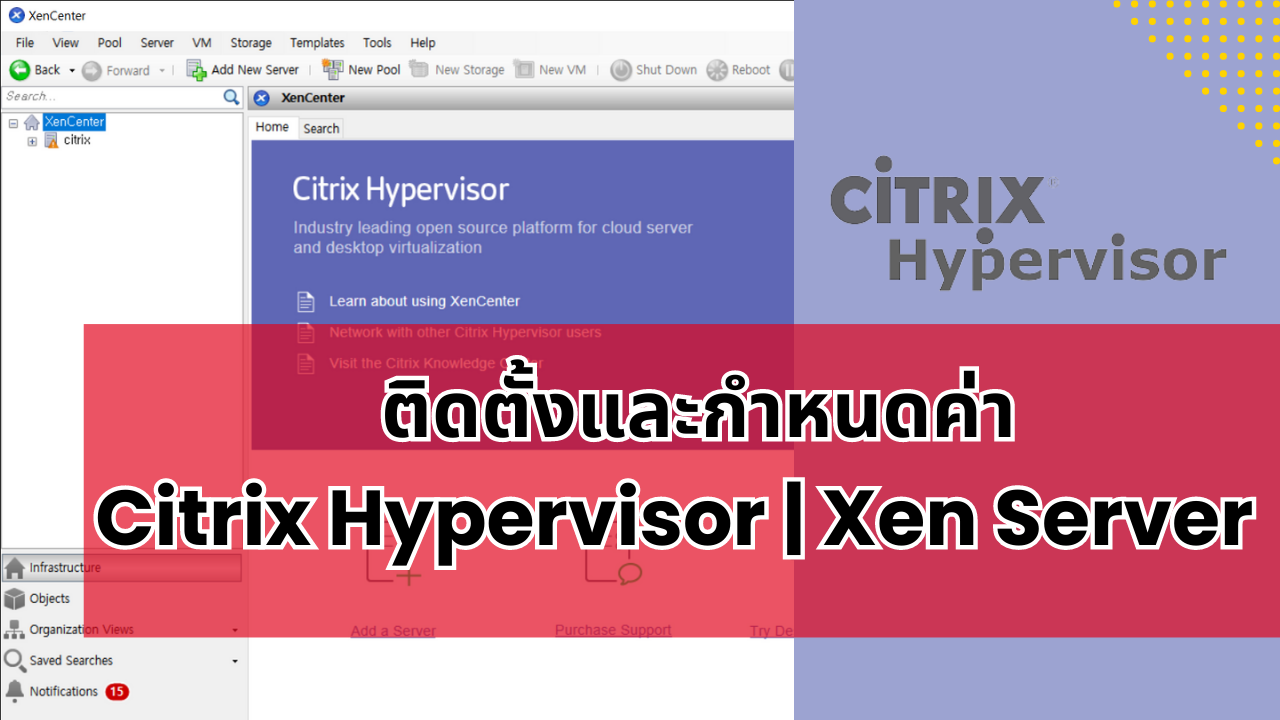The width and height of the screenshot is (1280, 720).
Task: Open the View menu
Action: pyautogui.click(x=66, y=43)
